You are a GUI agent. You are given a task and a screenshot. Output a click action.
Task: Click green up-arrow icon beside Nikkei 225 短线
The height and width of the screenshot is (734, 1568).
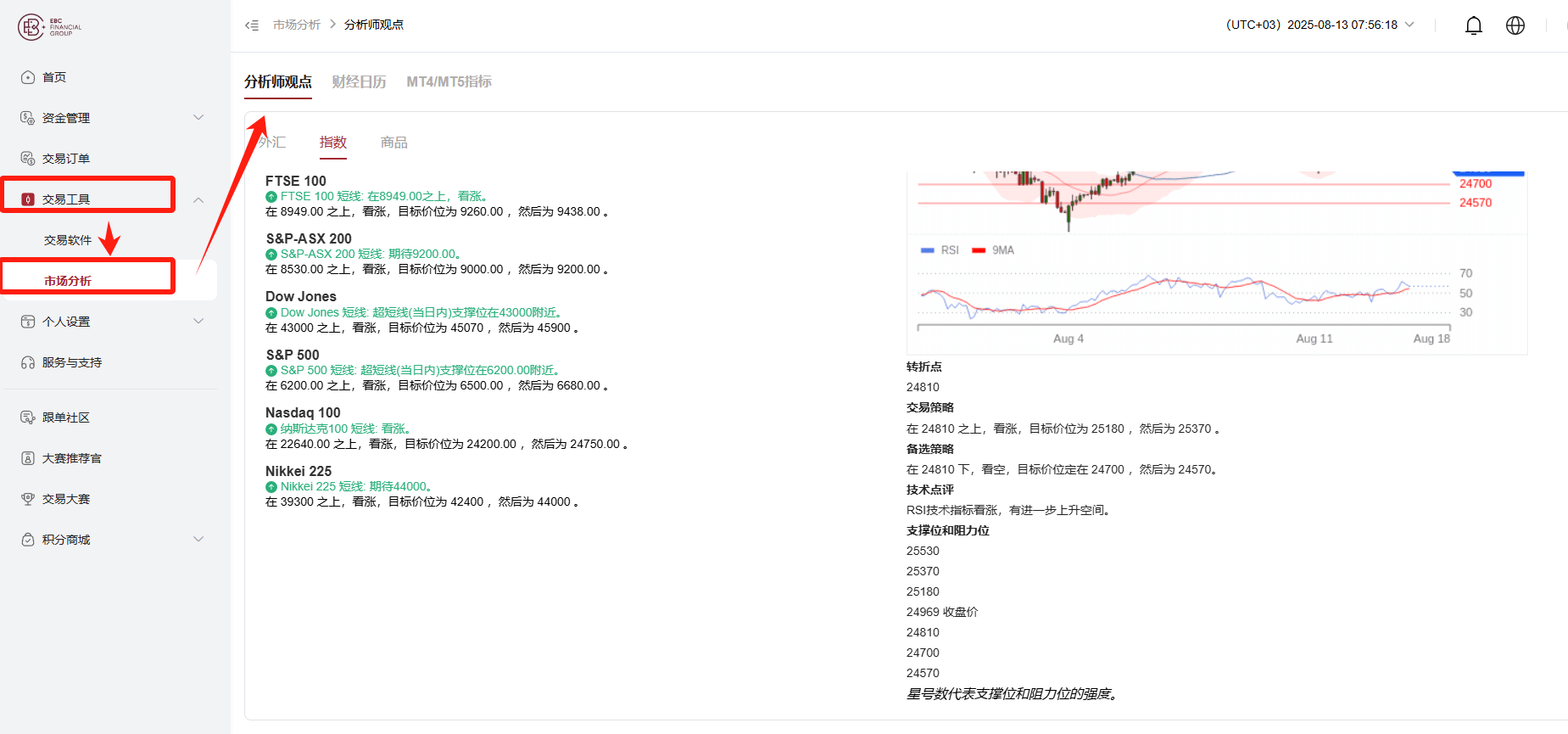point(271,487)
